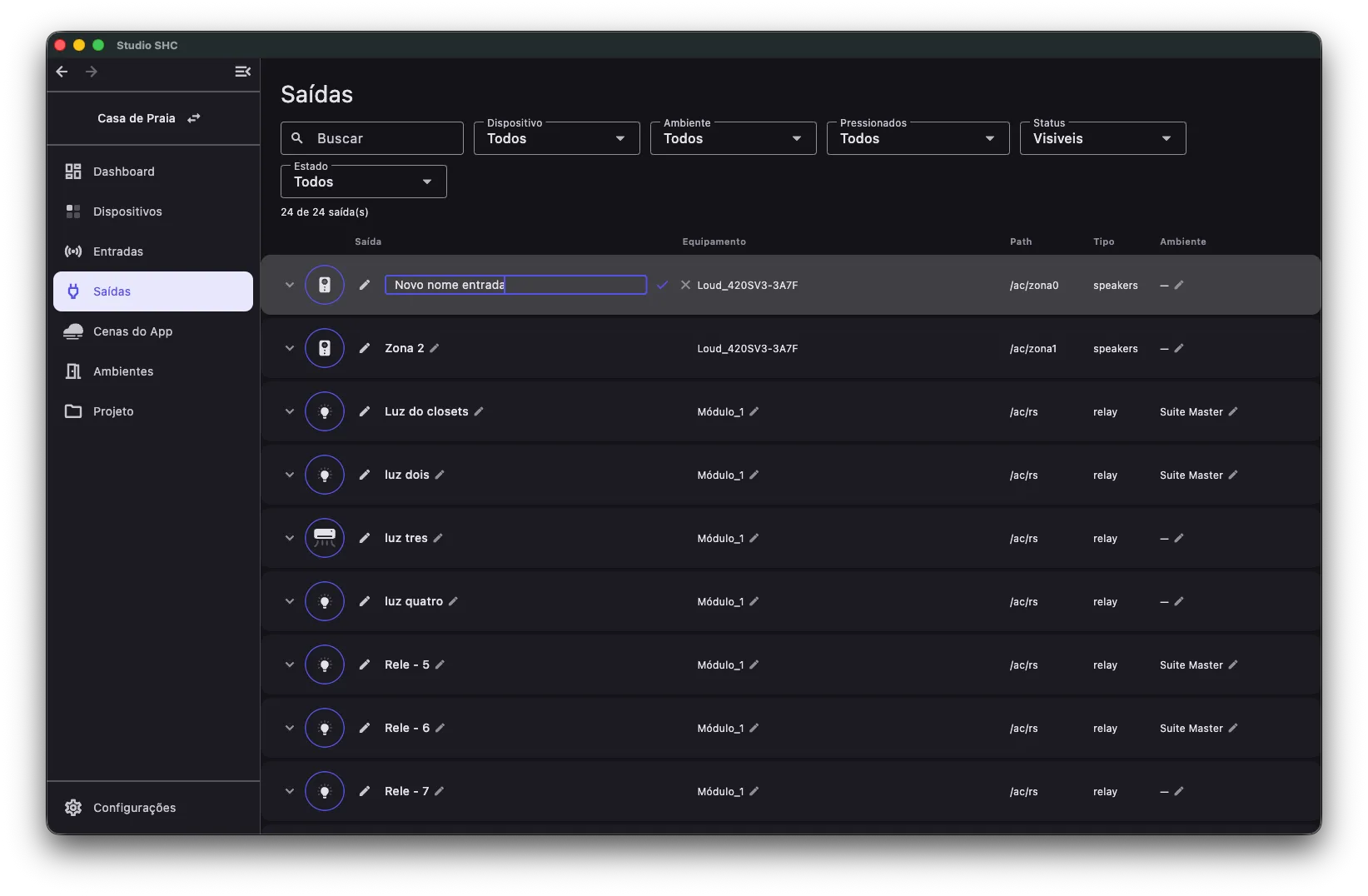Toggle the light bulb of luz quatro
Screen dimensions: 1368x896
325,601
